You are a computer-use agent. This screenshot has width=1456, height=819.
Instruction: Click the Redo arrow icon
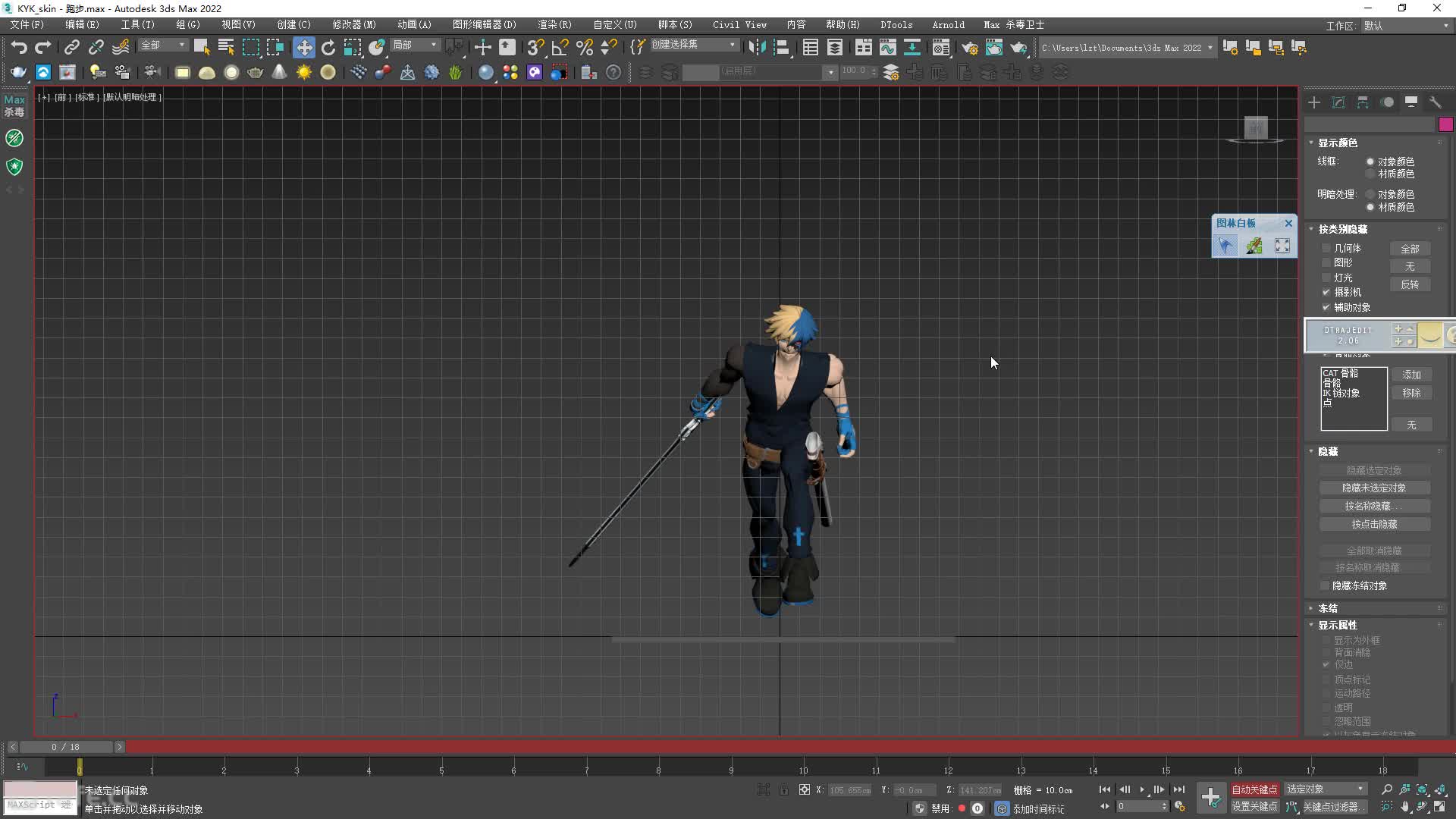point(43,47)
